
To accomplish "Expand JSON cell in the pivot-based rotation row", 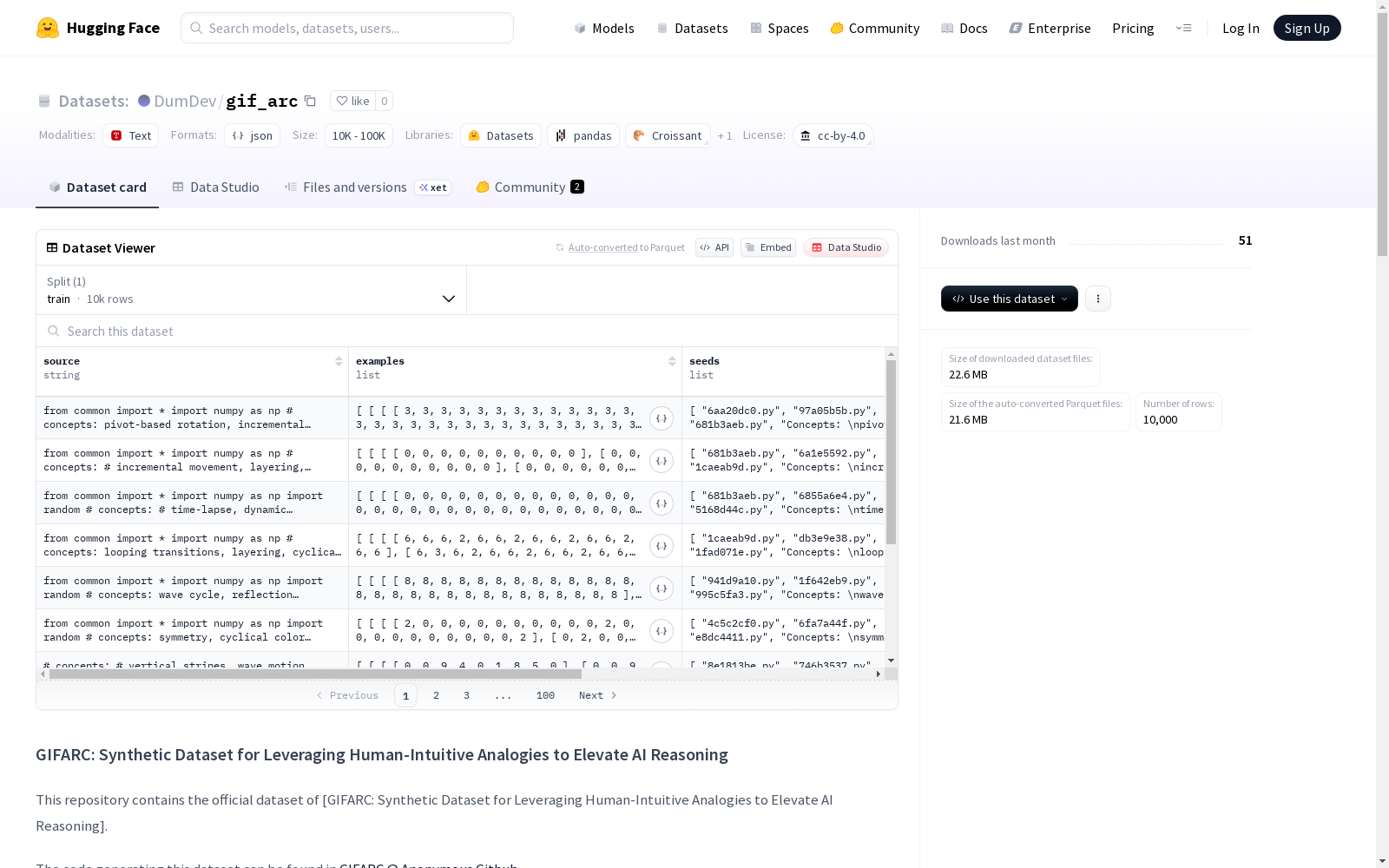I will [x=662, y=418].
